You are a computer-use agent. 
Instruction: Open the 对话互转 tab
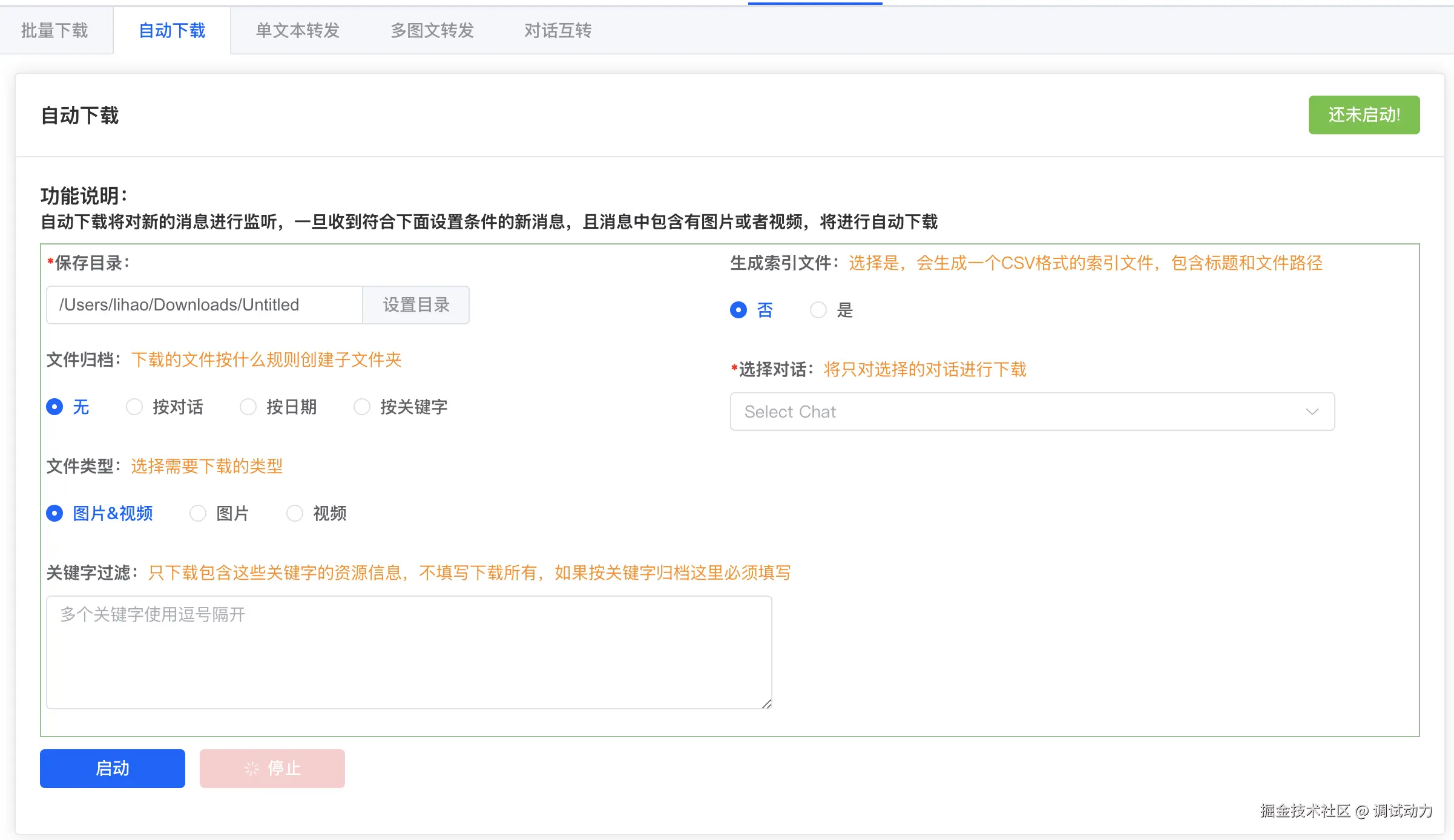pos(558,30)
